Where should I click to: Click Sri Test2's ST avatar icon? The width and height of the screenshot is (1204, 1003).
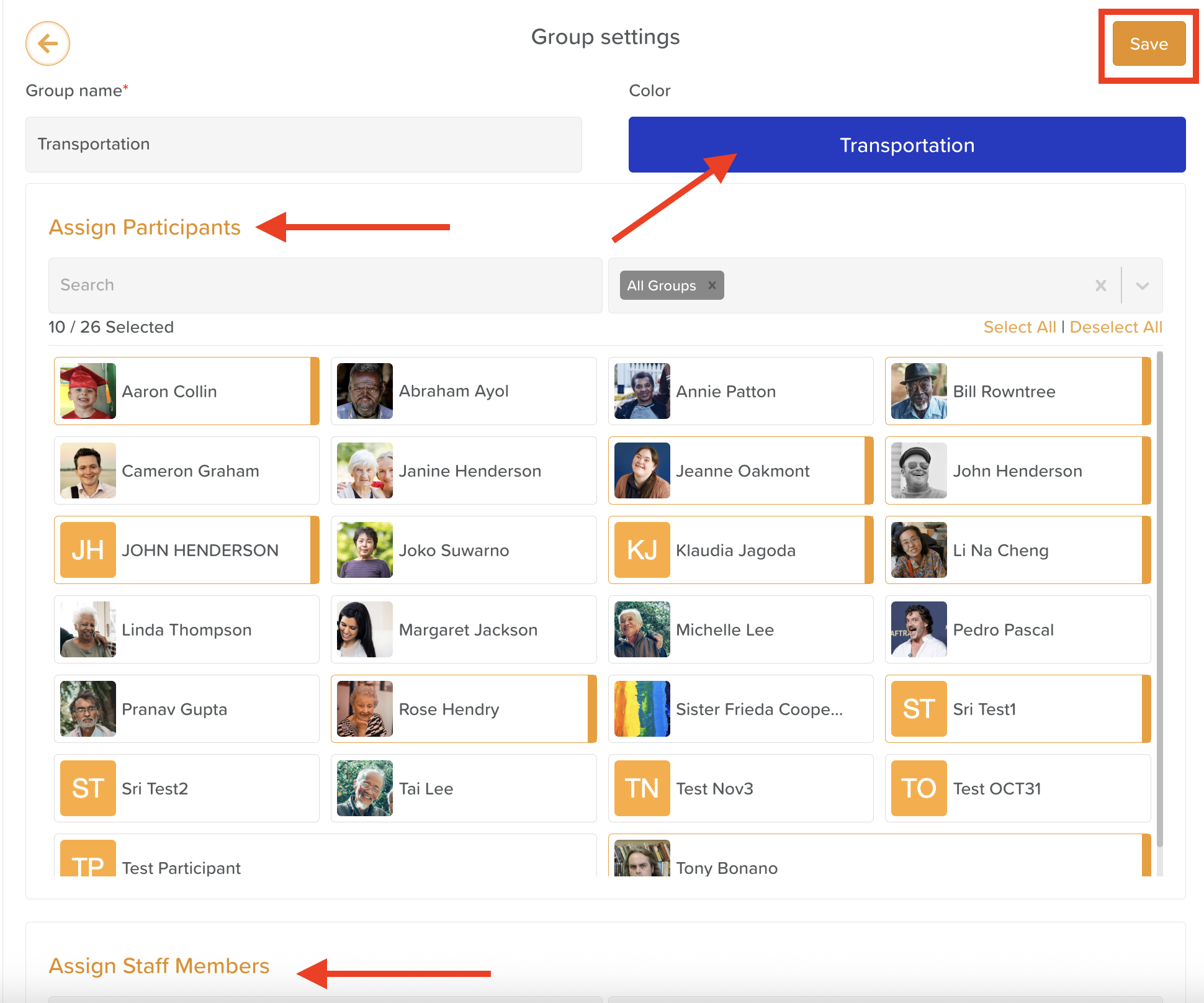[x=88, y=788]
